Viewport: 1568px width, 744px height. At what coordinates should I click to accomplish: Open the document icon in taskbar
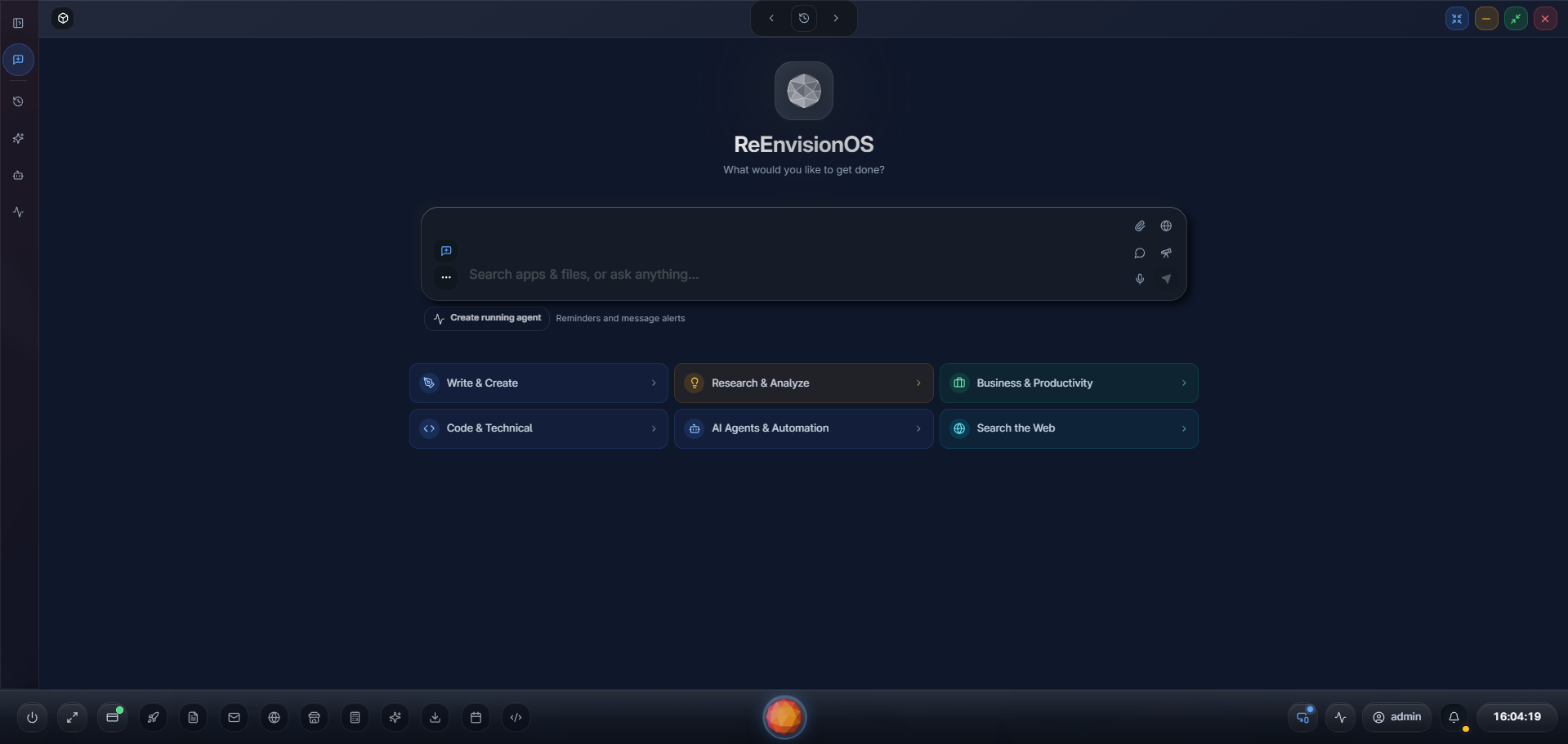(x=193, y=717)
